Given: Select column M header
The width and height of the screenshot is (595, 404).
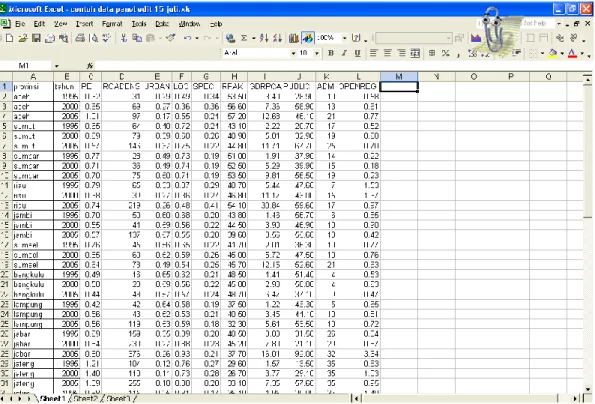Looking at the screenshot, I should click(399, 77).
